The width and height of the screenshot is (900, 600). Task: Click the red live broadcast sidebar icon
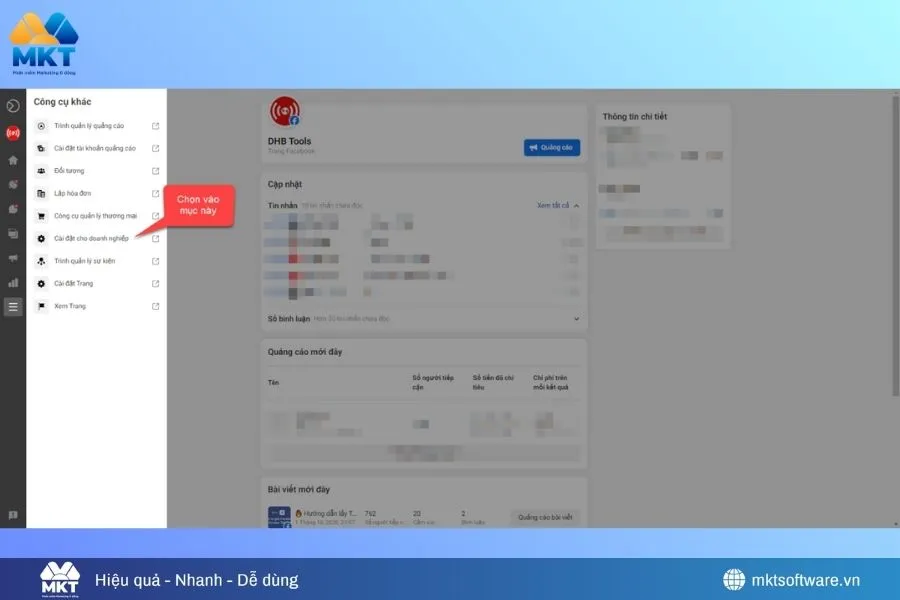[12, 133]
